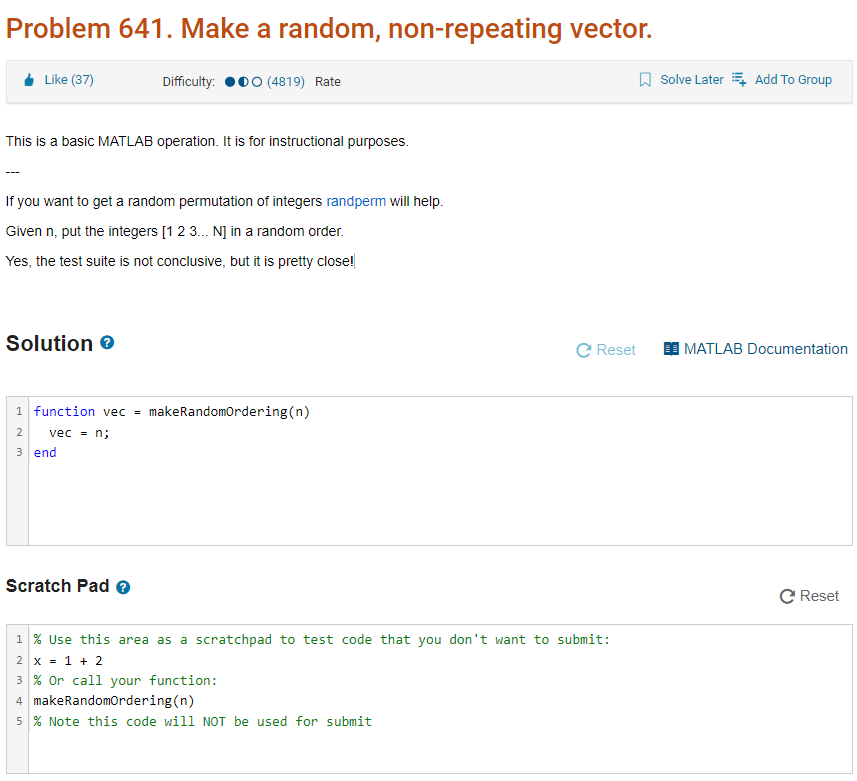Click the MATLAB Documentation text link

(x=766, y=349)
